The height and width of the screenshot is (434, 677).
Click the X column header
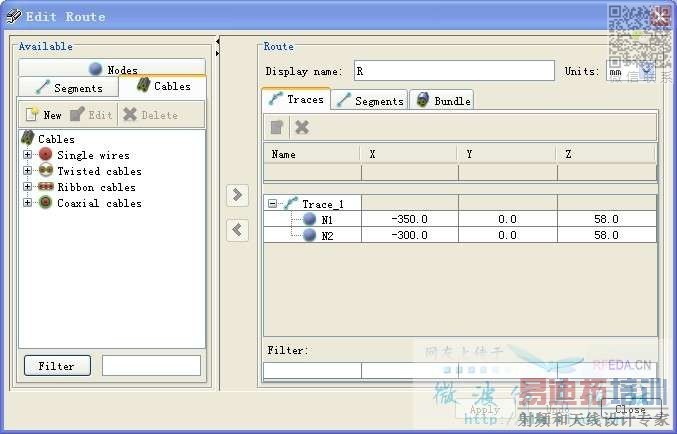pyautogui.click(x=409, y=154)
